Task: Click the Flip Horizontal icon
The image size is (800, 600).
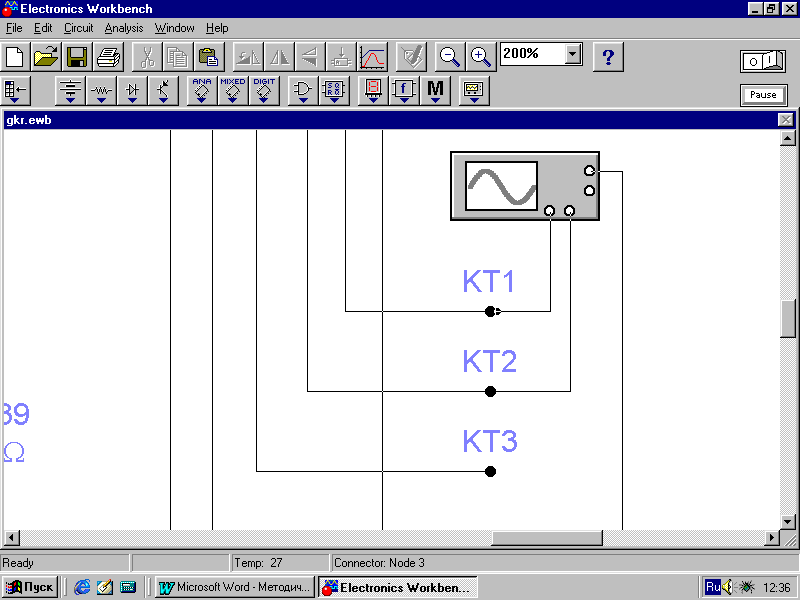Action: point(279,57)
